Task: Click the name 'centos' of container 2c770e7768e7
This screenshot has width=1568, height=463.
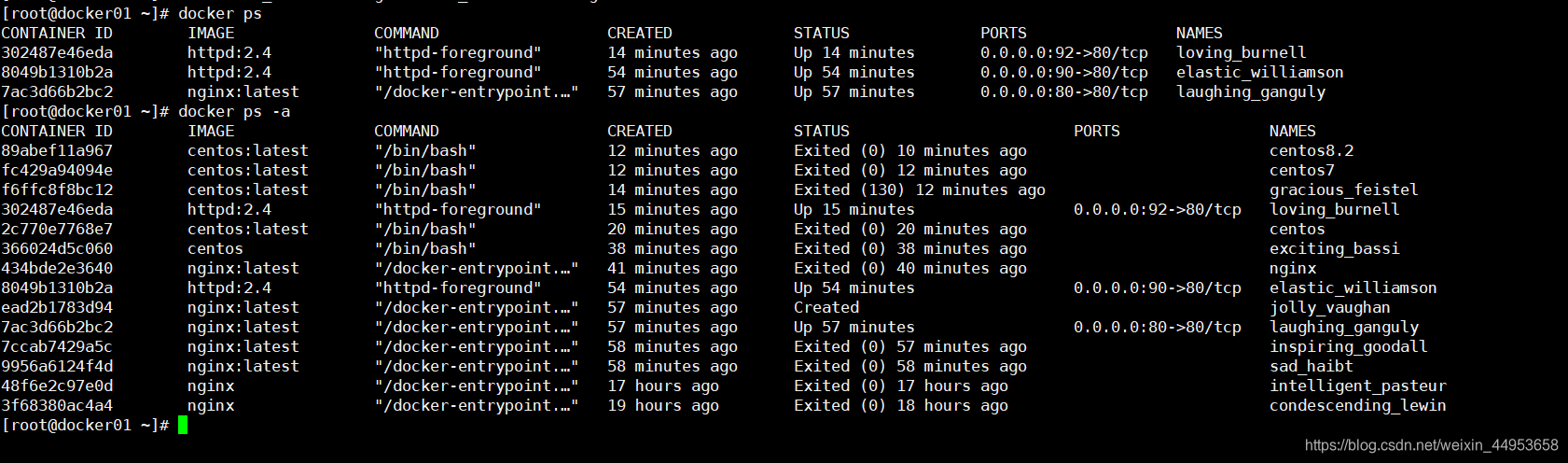Action: click(x=1297, y=229)
